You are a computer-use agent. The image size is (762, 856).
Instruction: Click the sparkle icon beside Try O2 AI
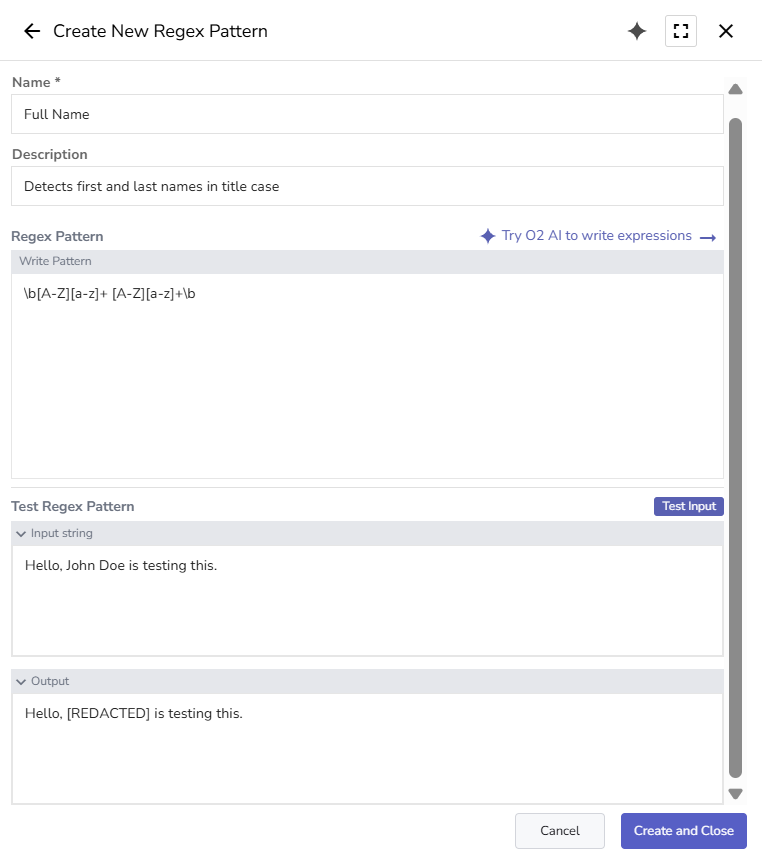click(488, 236)
